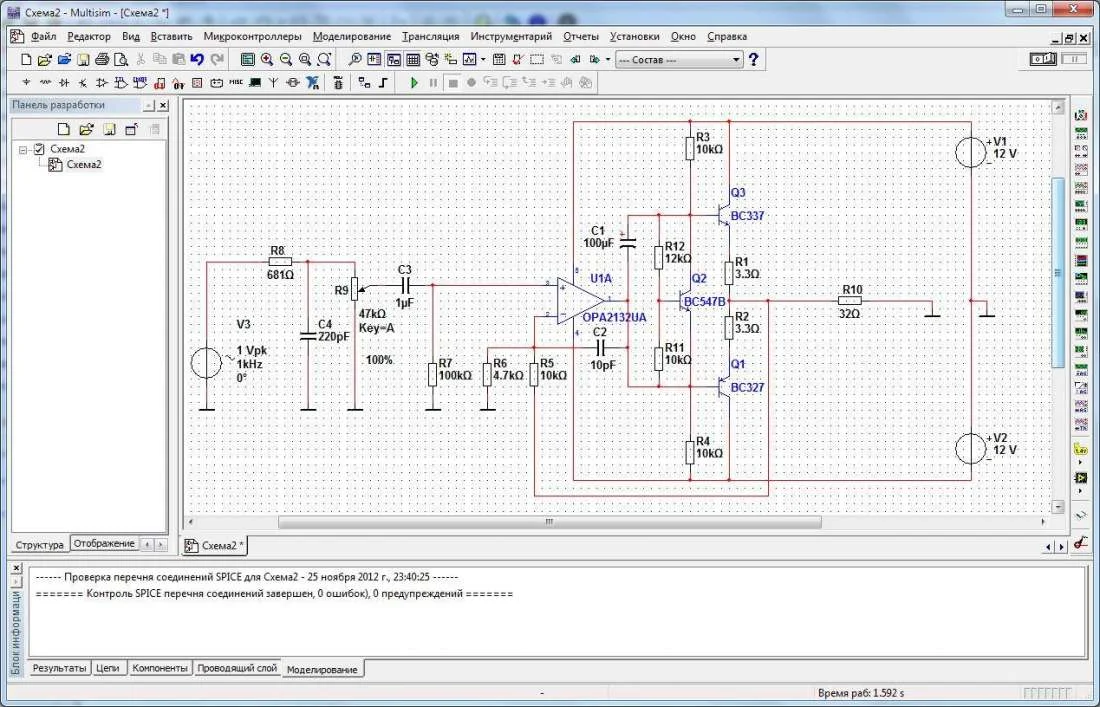Toggle the Схема2 project checkbox
Image resolution: width=1100 pixels, height=707 pixels.
tap(40, 149)
